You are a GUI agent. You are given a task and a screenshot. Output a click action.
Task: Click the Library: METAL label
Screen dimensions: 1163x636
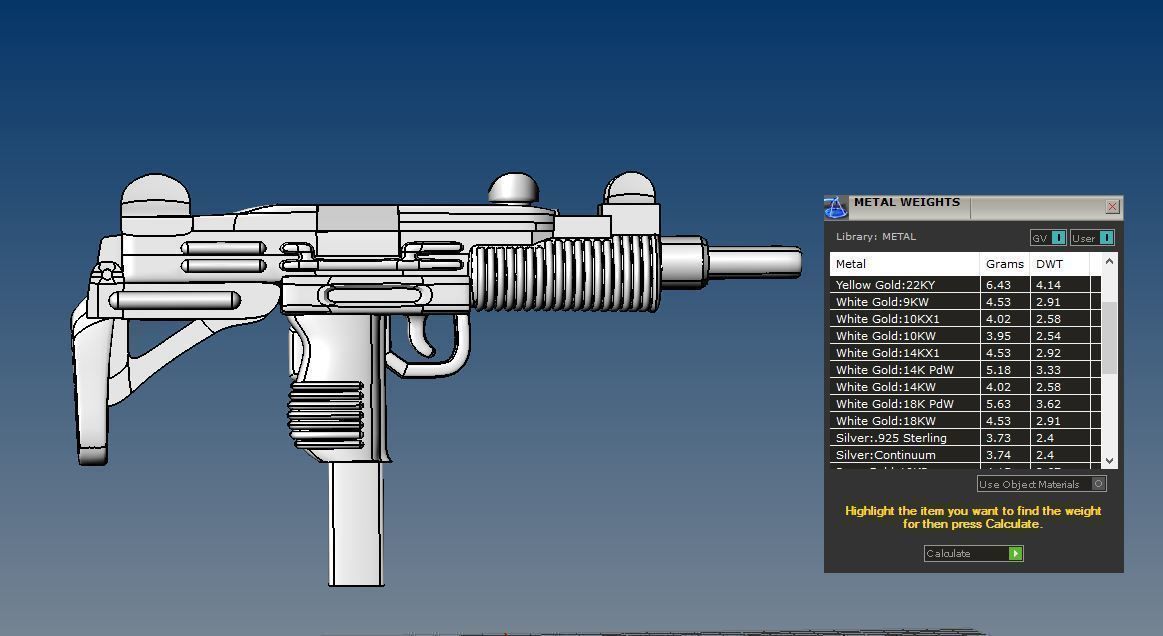pos(876,237)
